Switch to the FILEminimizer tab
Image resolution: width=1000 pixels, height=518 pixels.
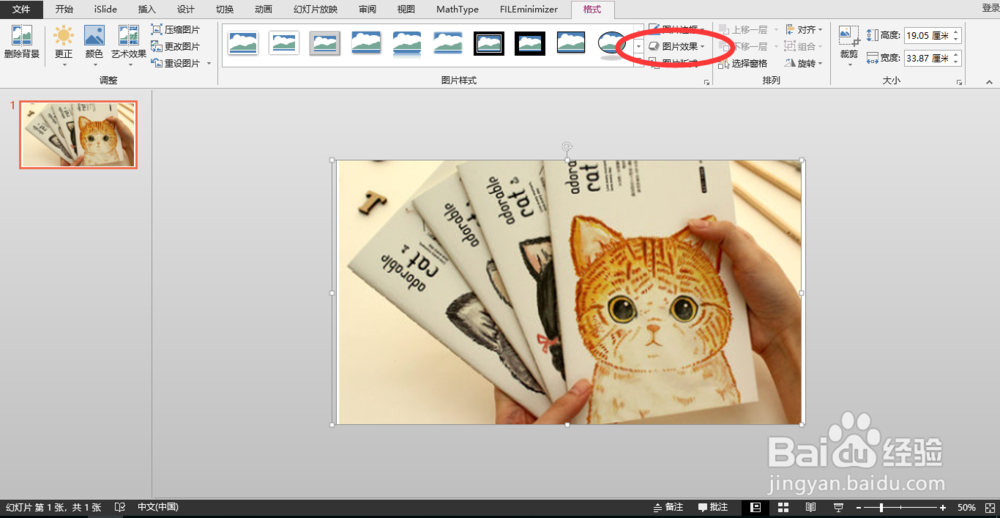529,10
